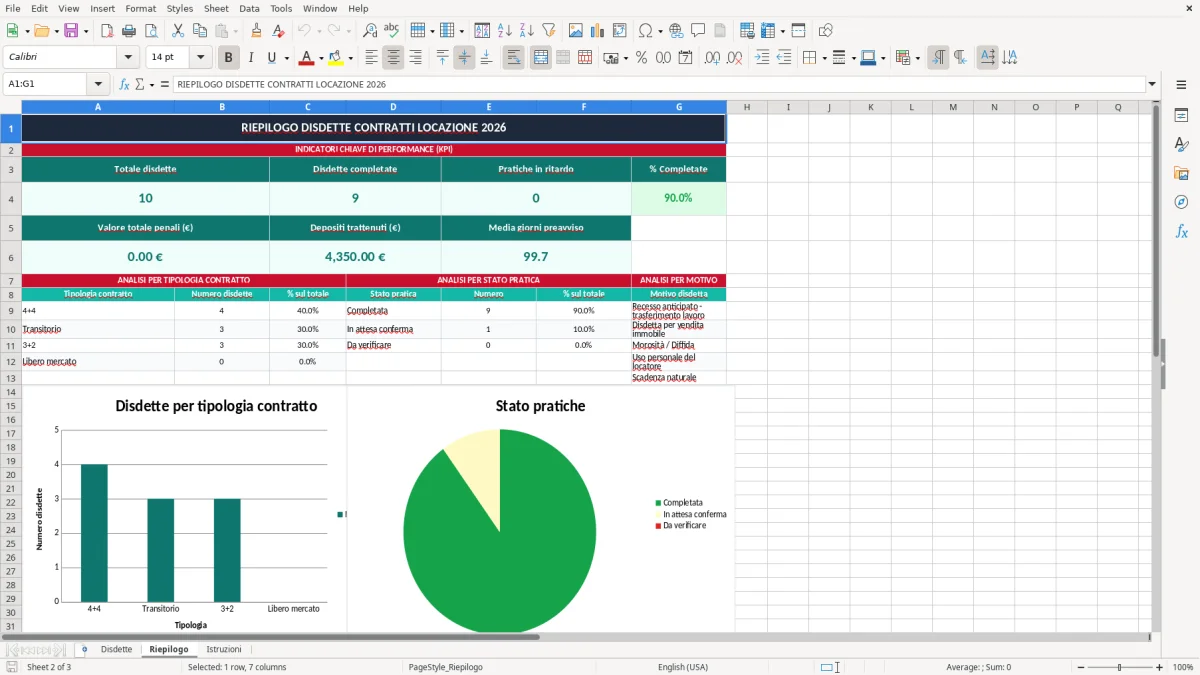
Task: Toggle wrap text
Action: [x=514, y=58]
